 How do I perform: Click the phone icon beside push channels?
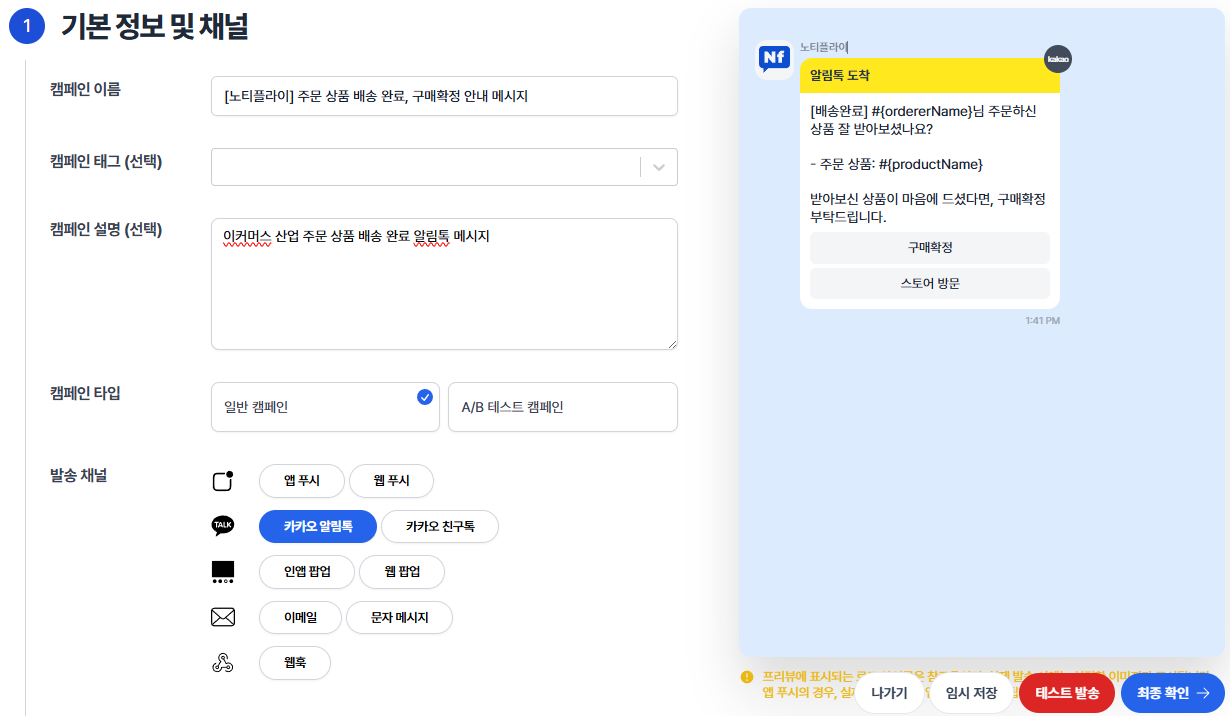[x=223, y=480]
